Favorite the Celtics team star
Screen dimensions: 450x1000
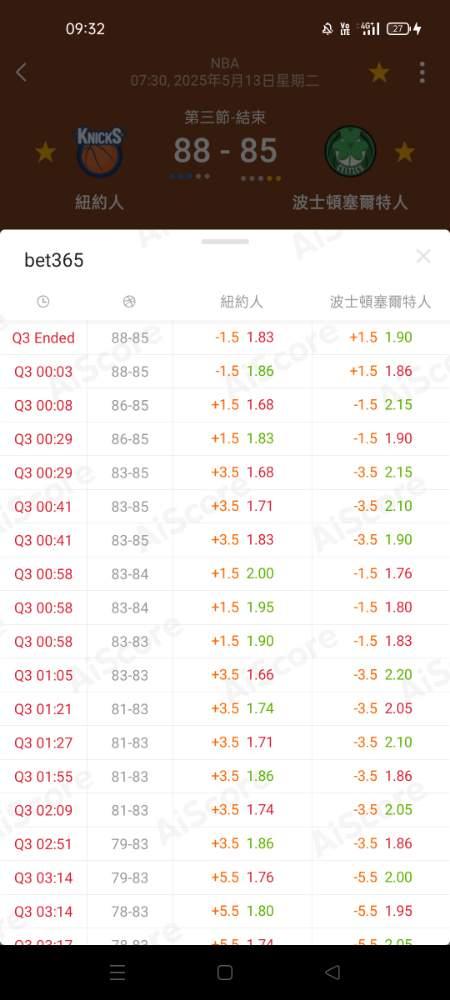(405, 152)
